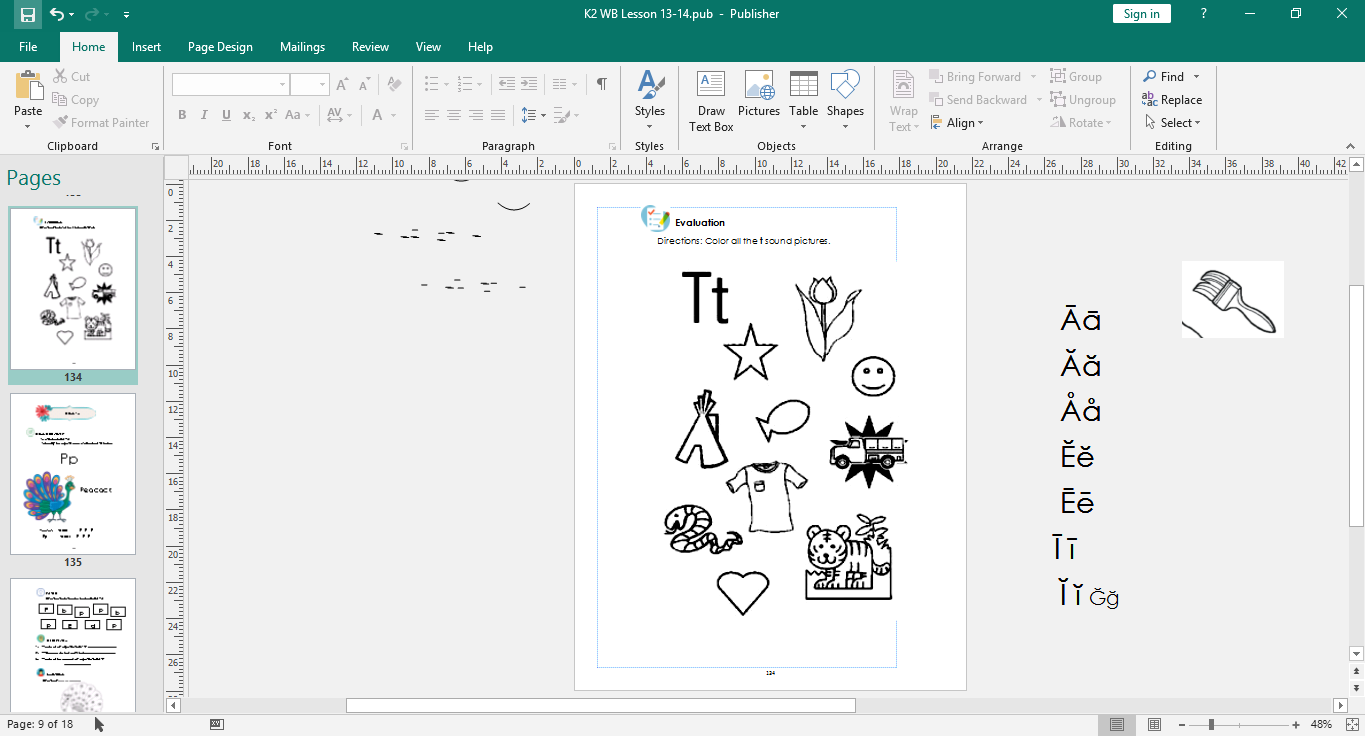Click the Styles button in ribbon
Viewport: 1365px width, 736px height.
point(650,101)
